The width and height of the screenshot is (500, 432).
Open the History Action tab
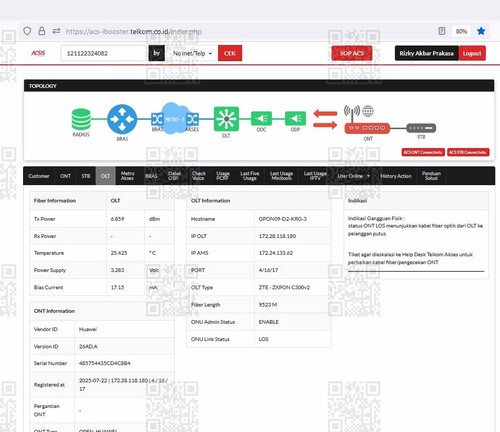click(396, 176)
